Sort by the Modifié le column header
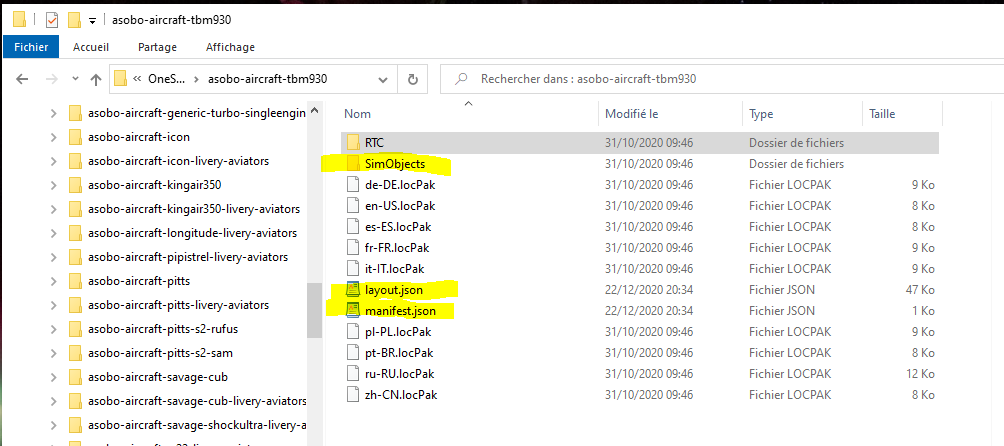The height and width of the screenshot is (446, 1004). tap(632, 114)
